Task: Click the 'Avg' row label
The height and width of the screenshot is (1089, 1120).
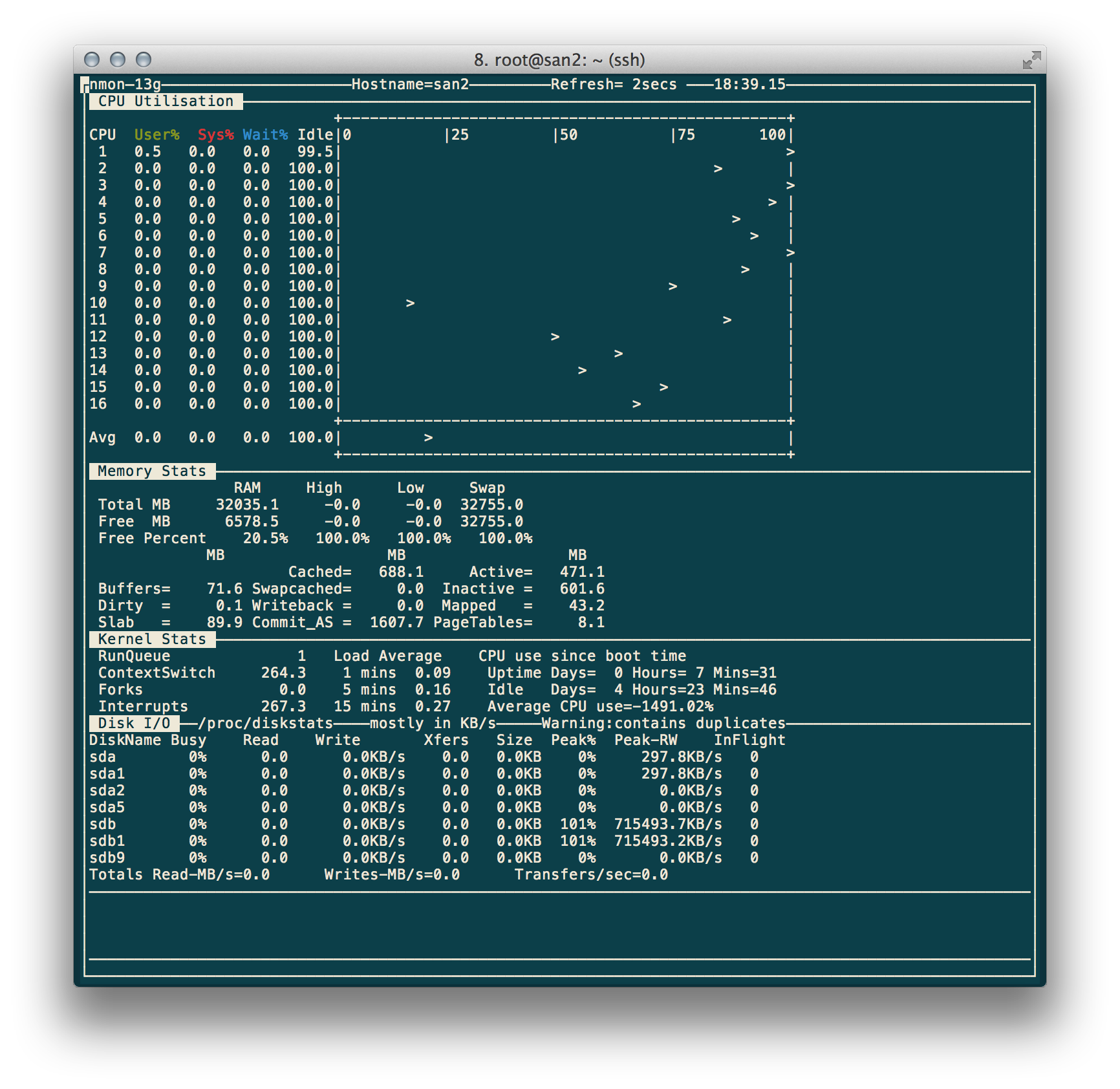Action: tap(102, 437)
